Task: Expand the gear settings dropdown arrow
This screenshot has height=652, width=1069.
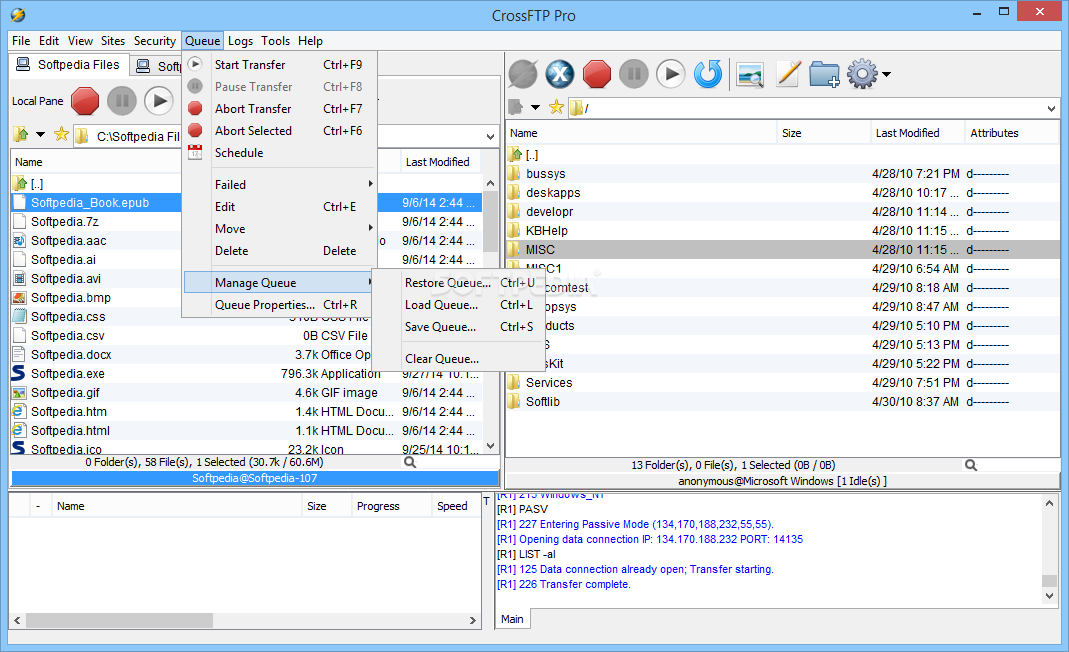Action: pyautogui.click(x=886, y=74)
